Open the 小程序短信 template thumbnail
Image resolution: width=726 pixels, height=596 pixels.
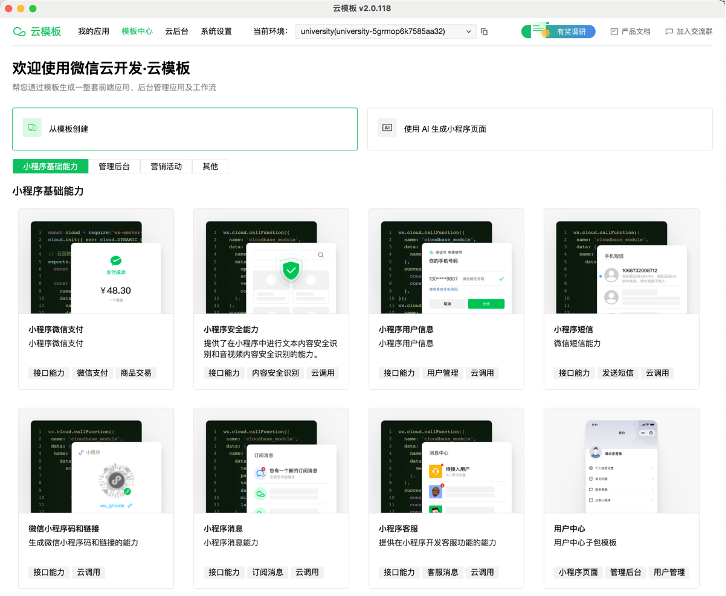pos(621,261)
